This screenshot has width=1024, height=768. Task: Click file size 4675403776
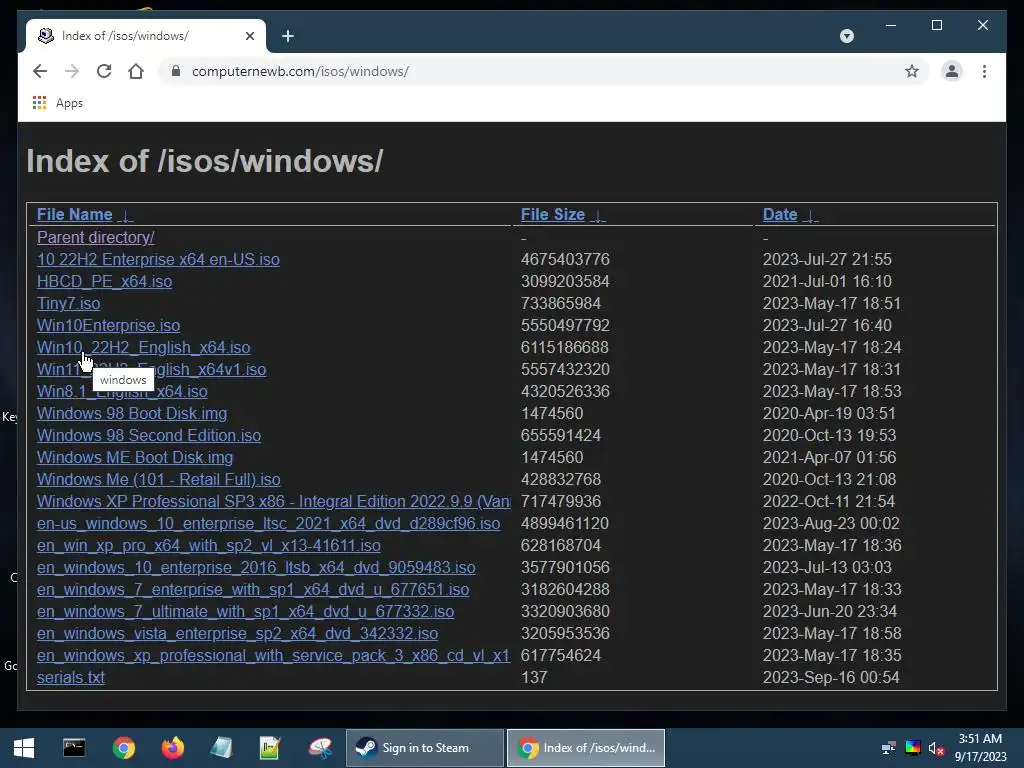(x=565, y=259)
